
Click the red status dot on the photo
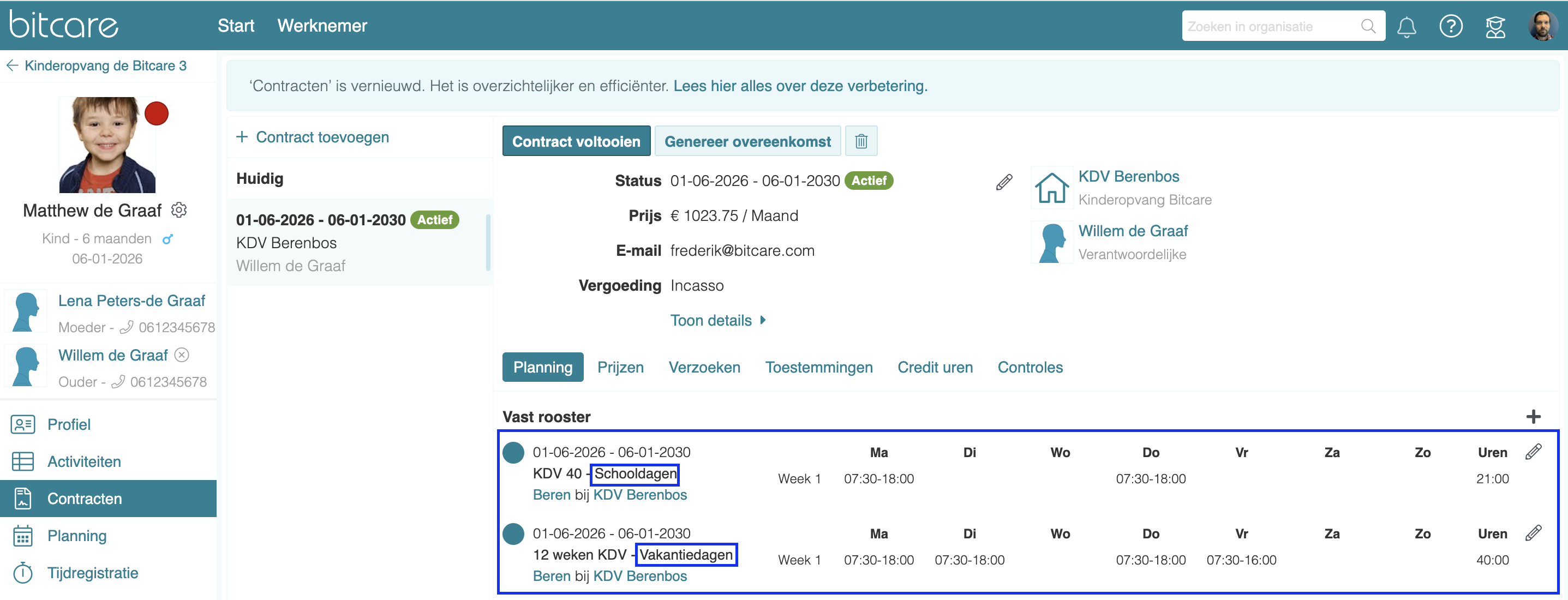[157, 113]
